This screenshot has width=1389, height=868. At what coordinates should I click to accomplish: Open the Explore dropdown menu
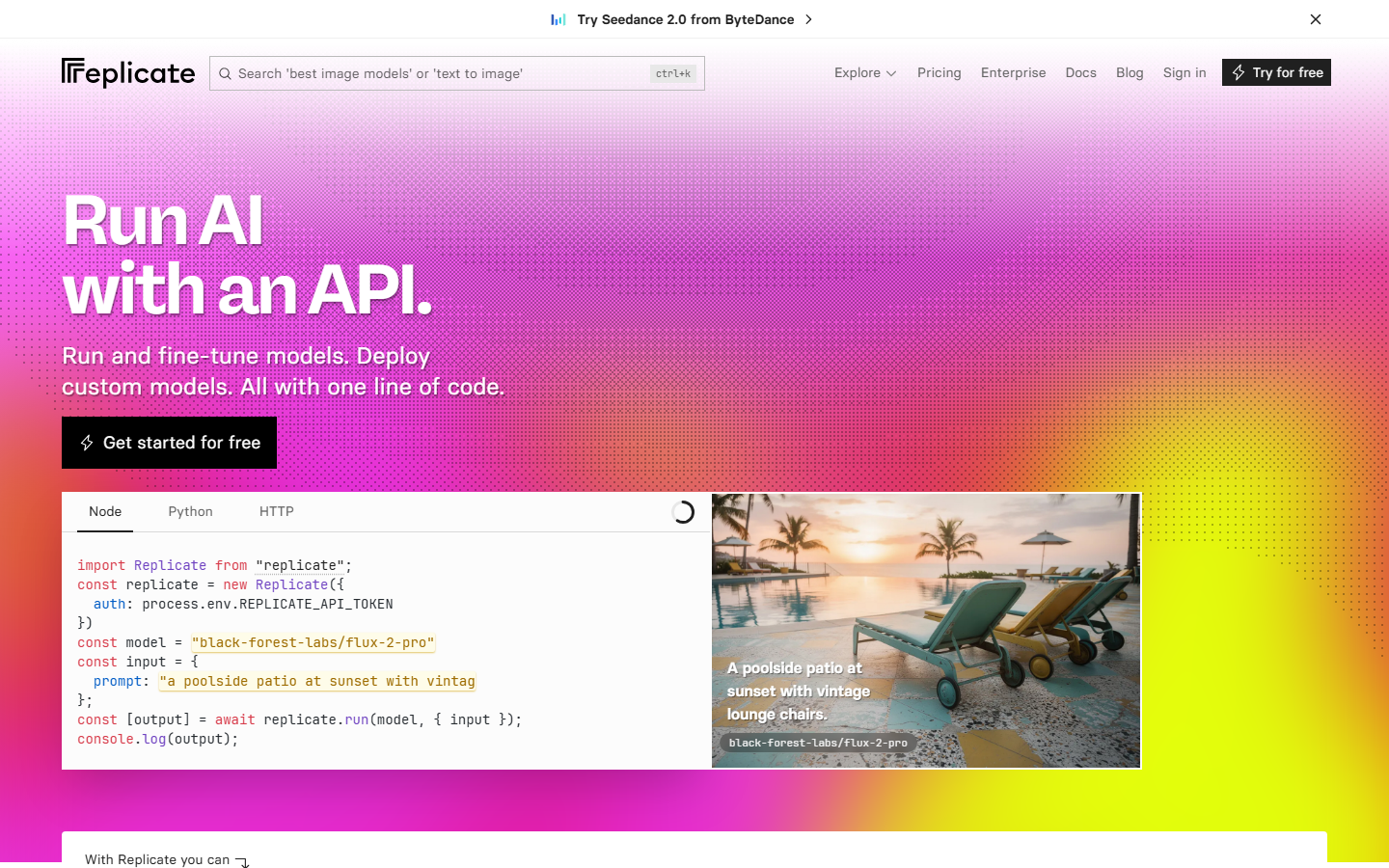[864, 72]
